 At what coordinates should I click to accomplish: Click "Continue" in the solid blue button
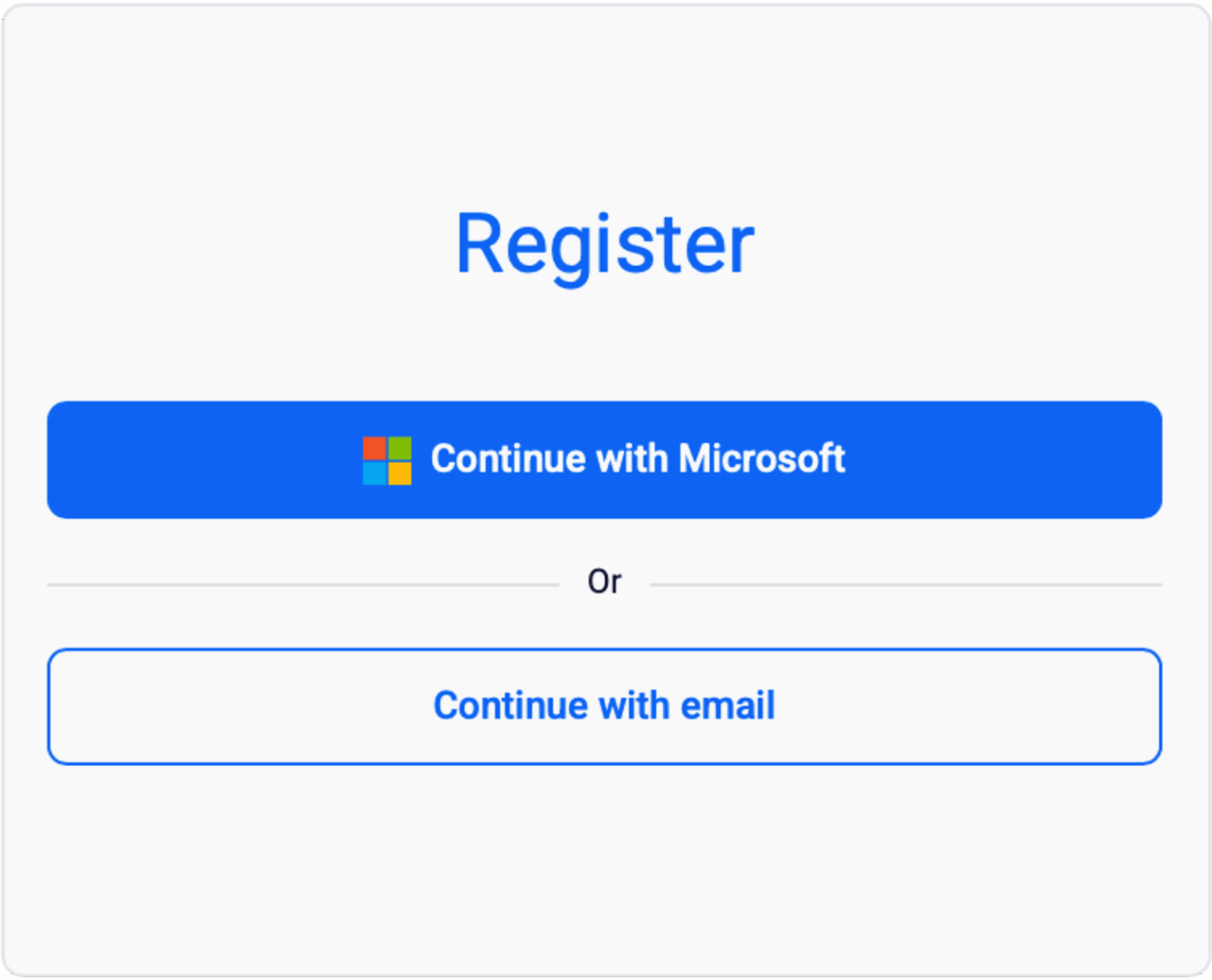(x=508, y=459)
